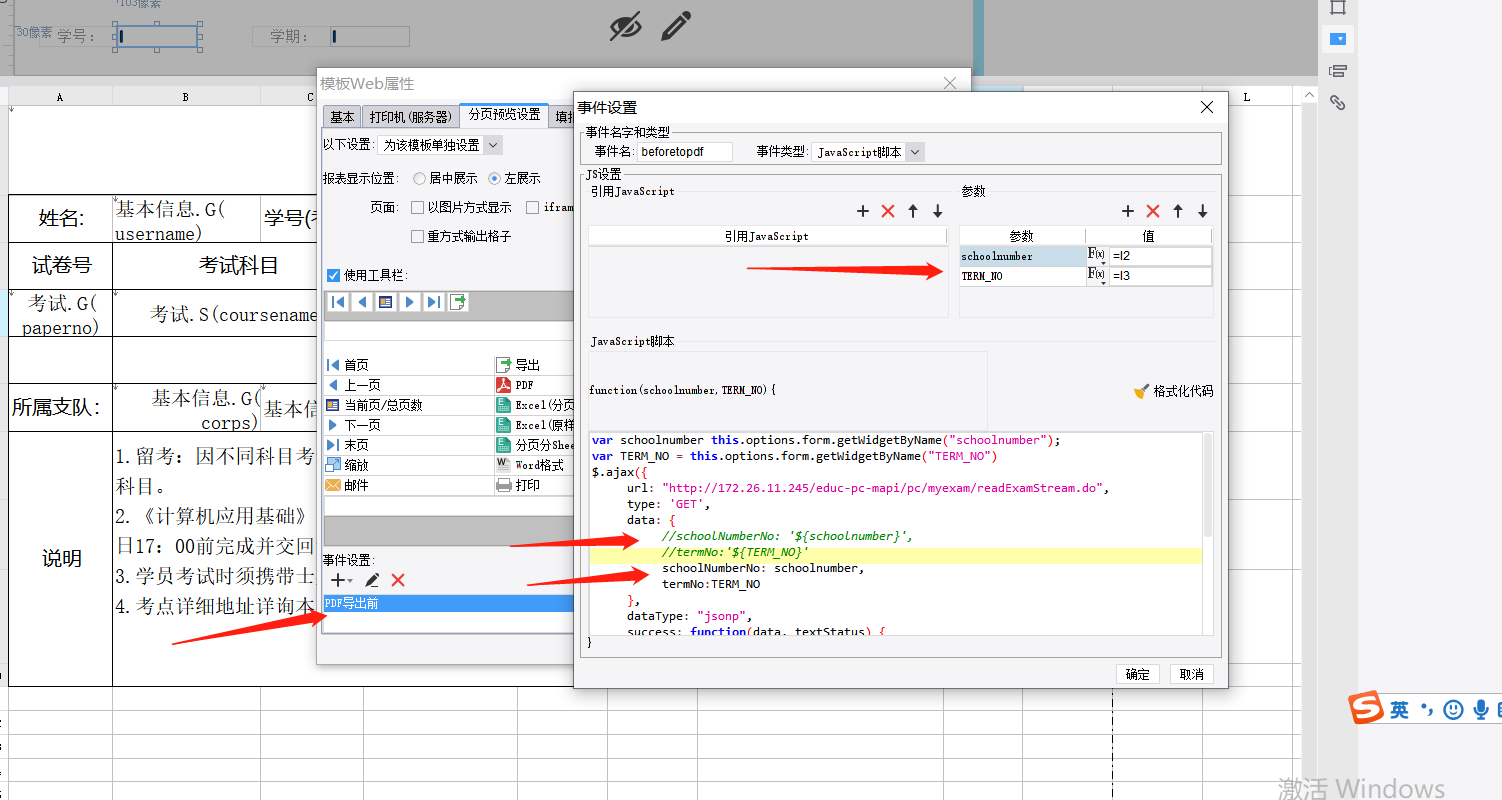Select 末页 tool in the toolbar list
The width and height of the screenshot is (1502, 800).
click(408, 445)
